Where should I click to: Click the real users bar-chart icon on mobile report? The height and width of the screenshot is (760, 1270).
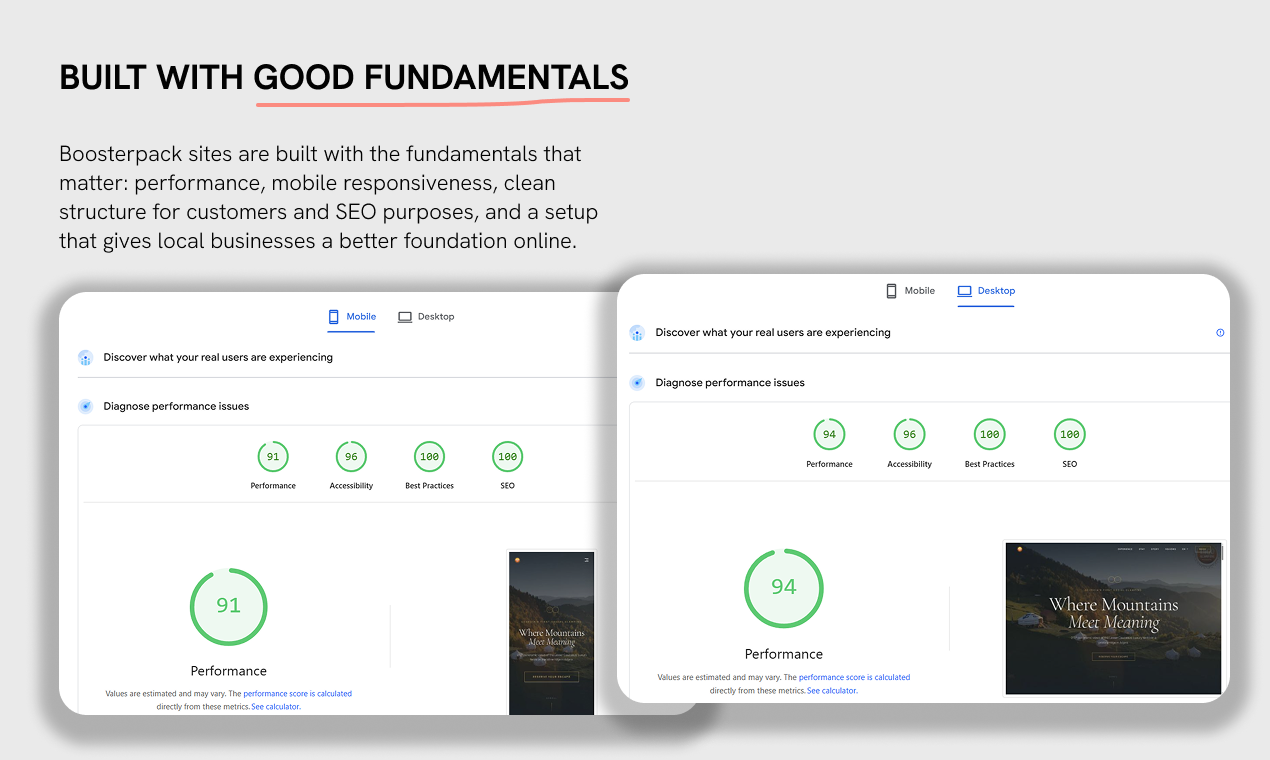[x=86, y=357]
